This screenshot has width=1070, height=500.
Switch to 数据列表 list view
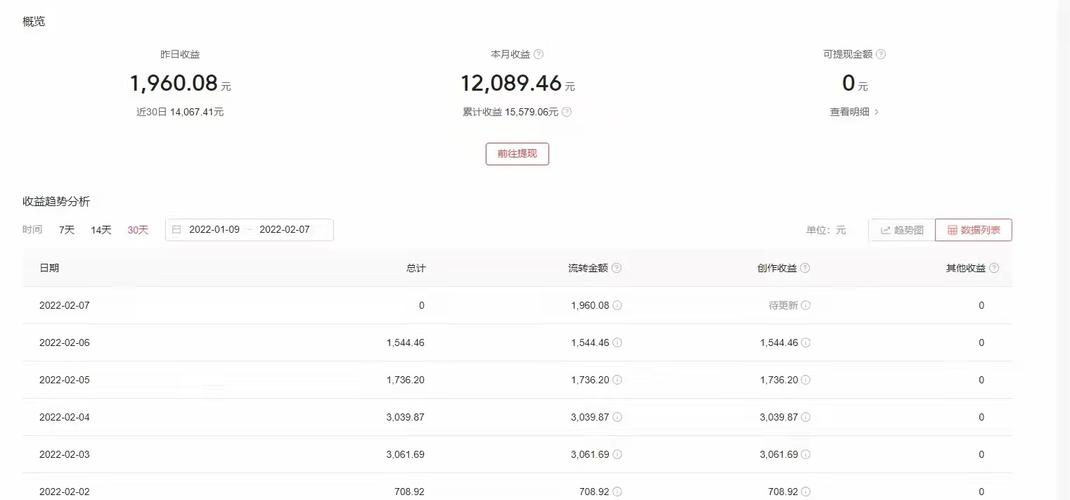point(973,230)
